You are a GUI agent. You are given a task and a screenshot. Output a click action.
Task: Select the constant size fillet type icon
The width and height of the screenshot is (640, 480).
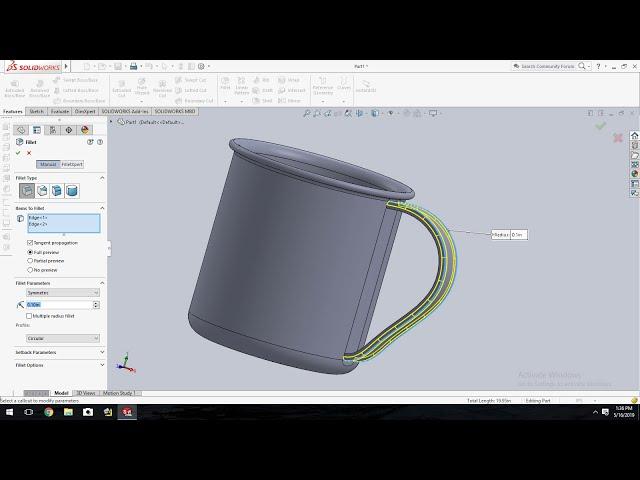(27, 190)
